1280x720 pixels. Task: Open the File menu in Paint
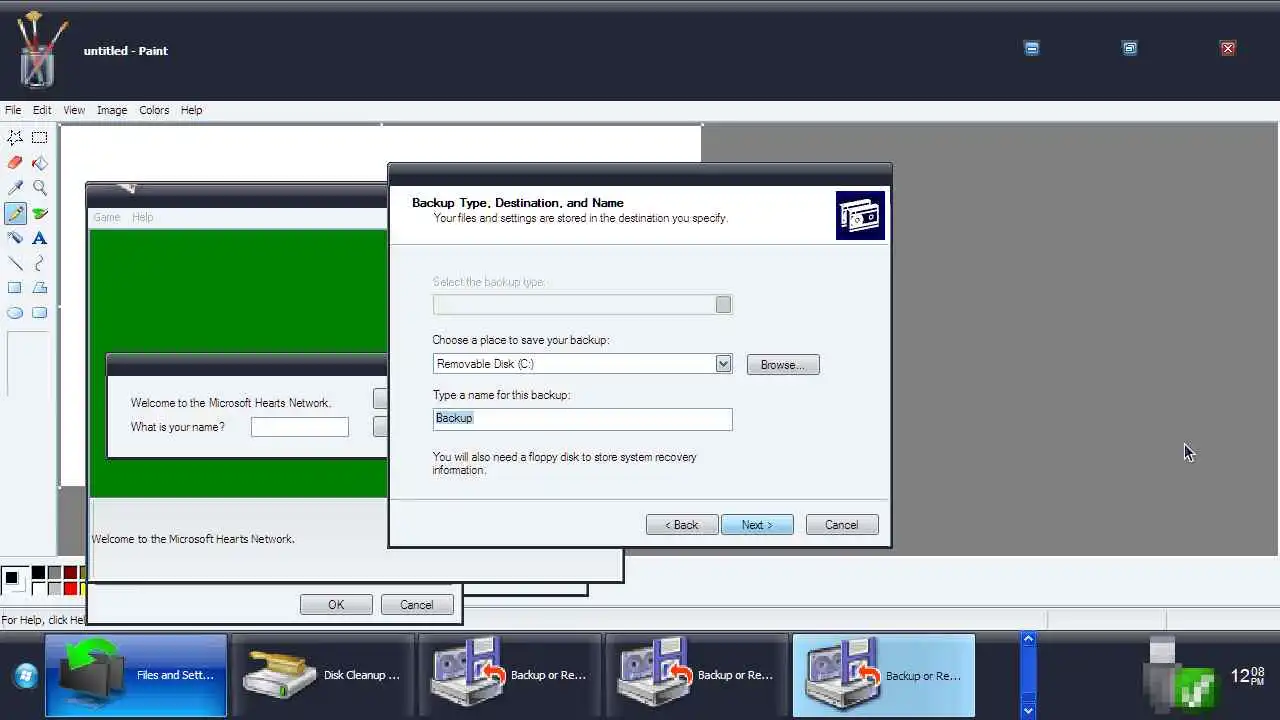pyautogui.click(x=13, y=110)
